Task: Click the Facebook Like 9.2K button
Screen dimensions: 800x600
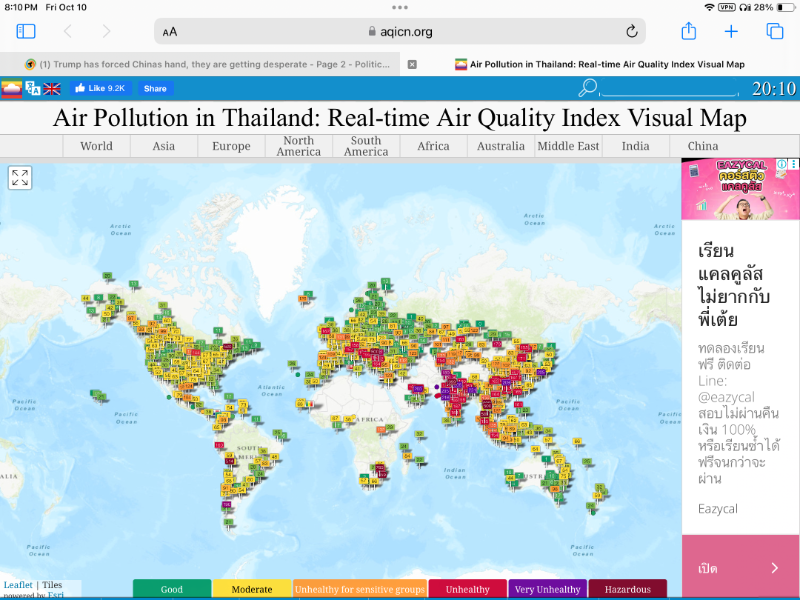Action: click(x=100, y=89)
